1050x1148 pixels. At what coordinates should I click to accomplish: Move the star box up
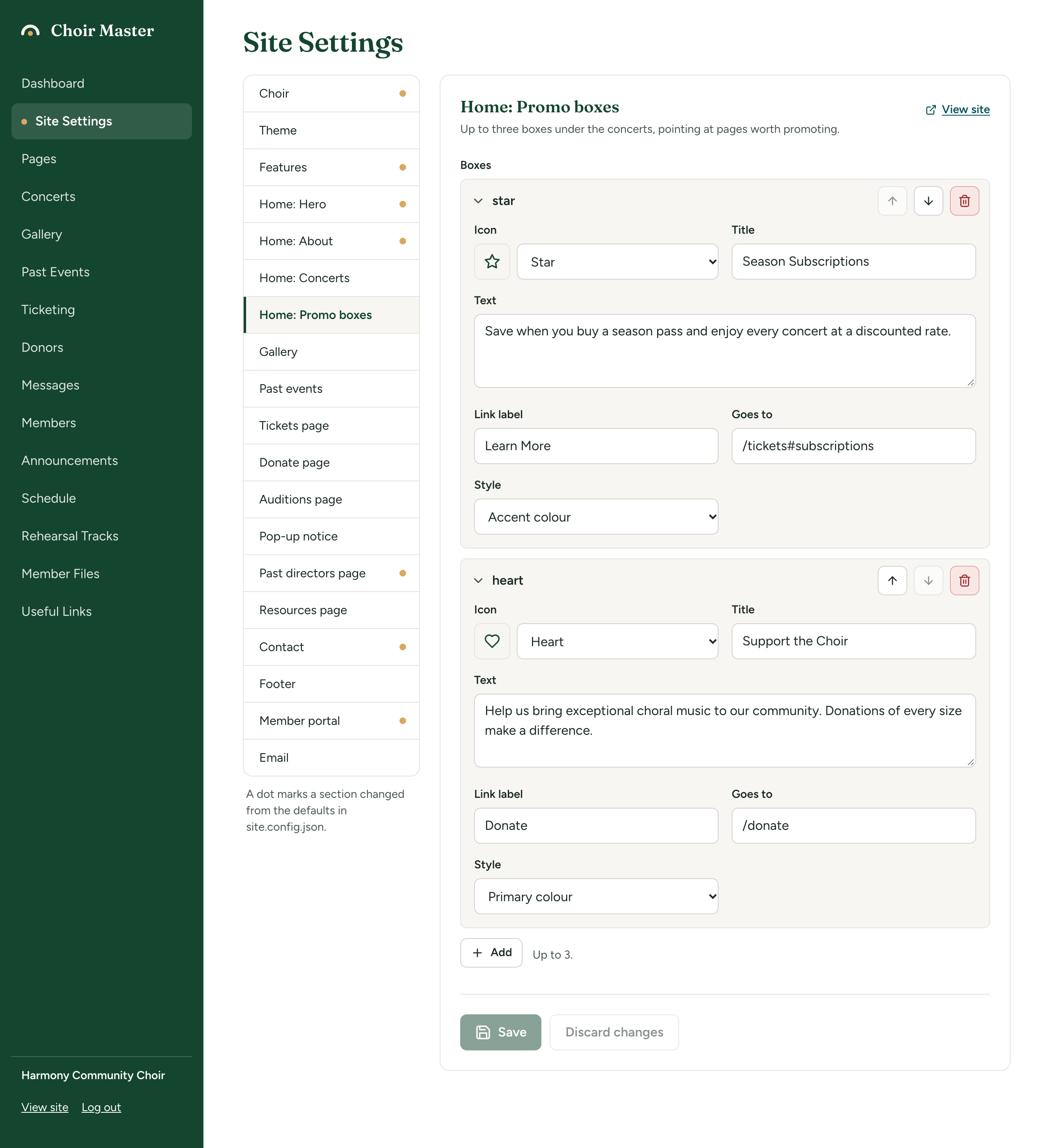point(892,201)
